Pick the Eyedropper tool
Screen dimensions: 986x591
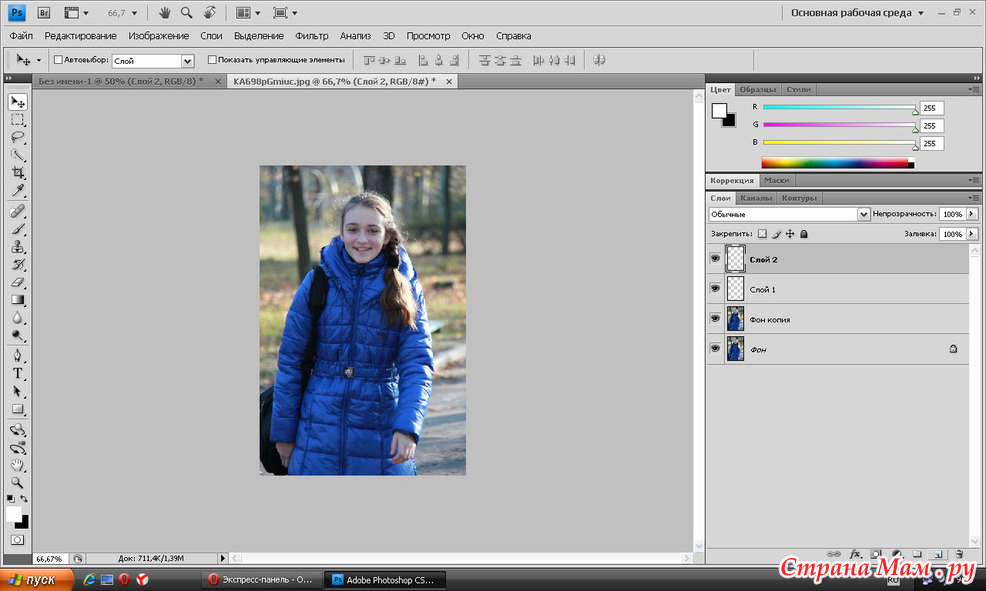click(18, 191)
